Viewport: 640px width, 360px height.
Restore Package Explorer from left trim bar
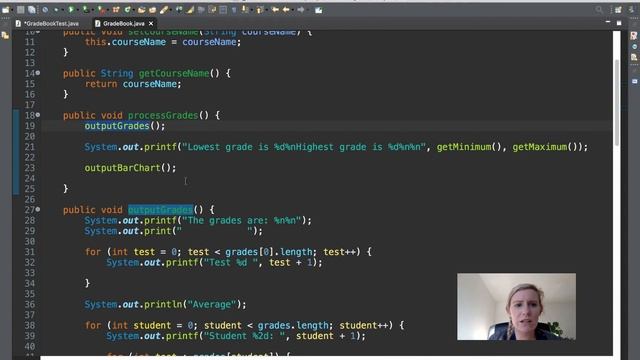(x=5, y=36)
